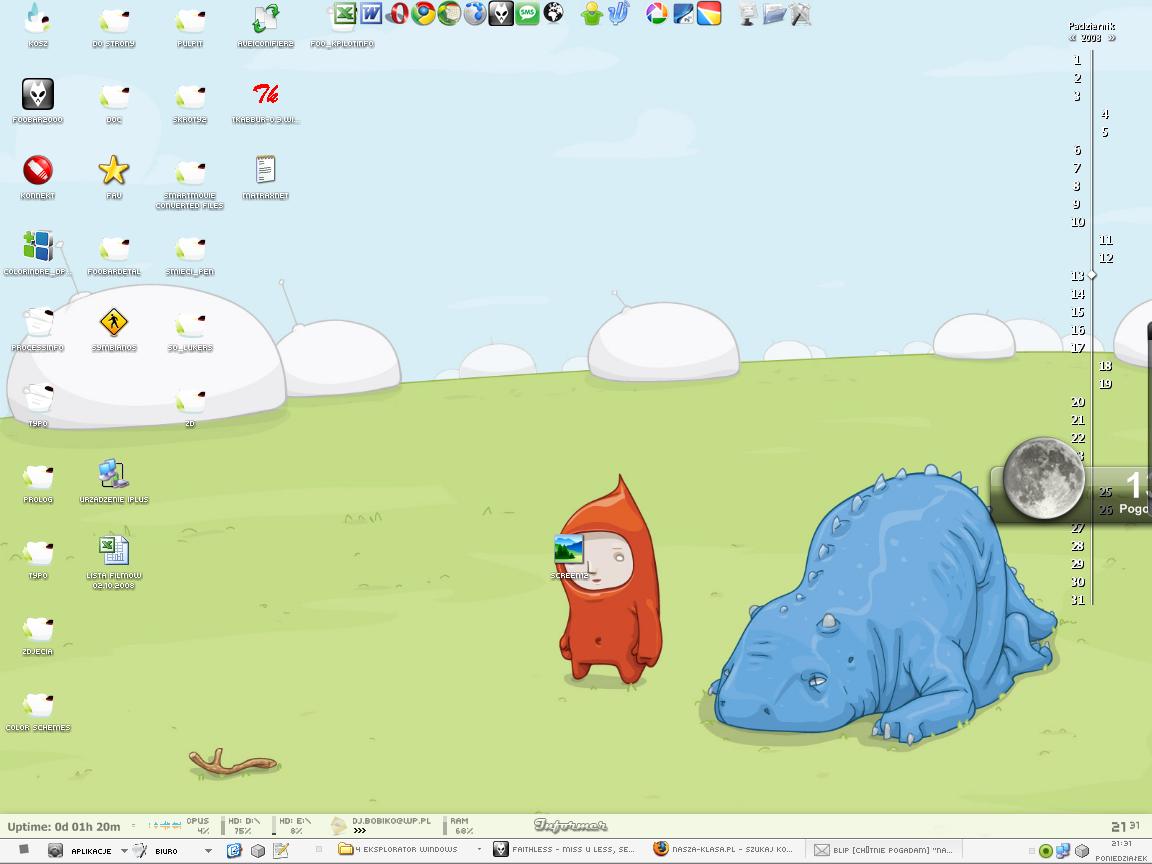1152x864 pixels.
Task: Select the Tkabber desktop shortcut
Action: click(265, 101)
